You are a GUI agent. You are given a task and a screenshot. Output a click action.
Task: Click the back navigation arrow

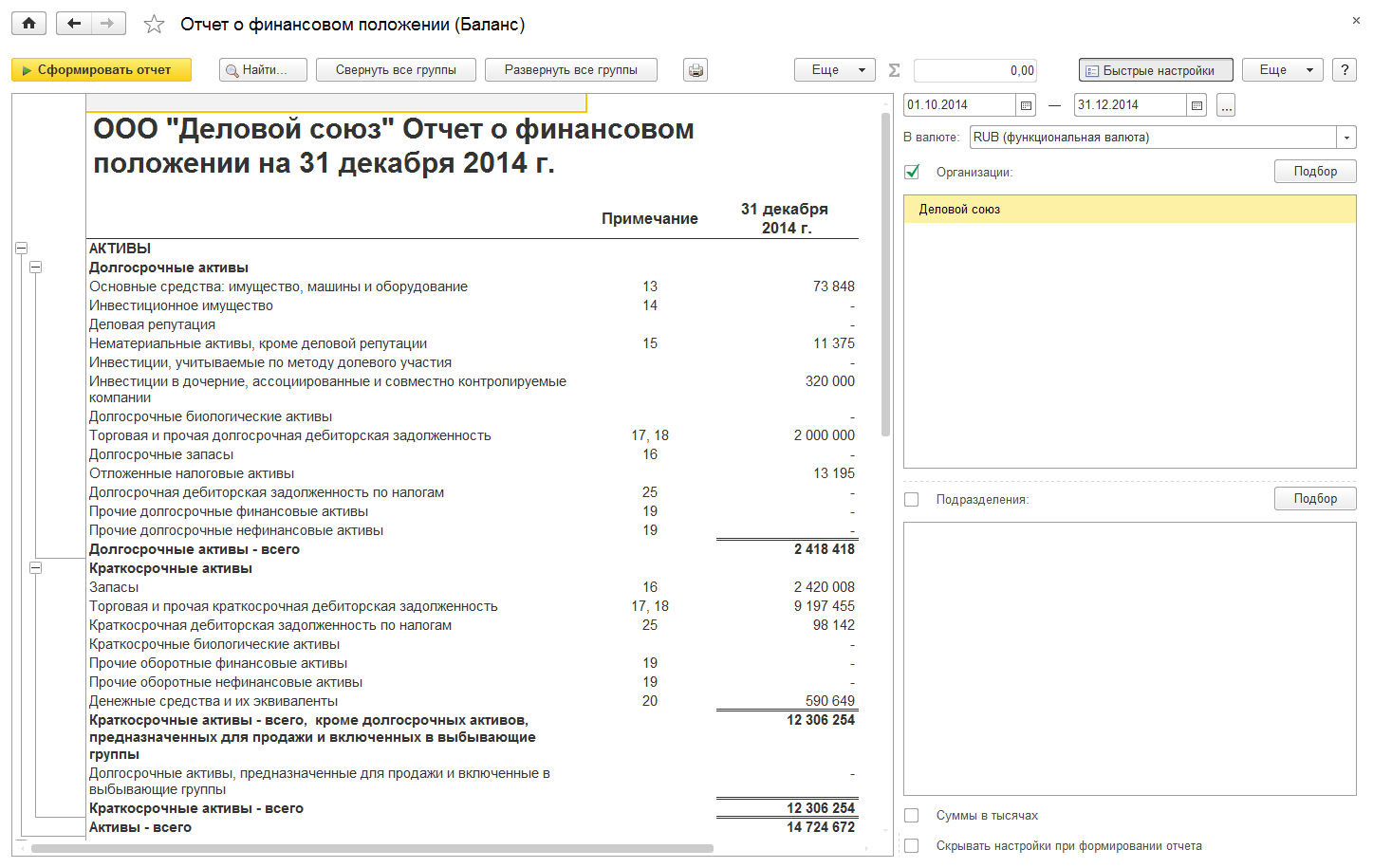pyautogui.click(x=74, y=24)
